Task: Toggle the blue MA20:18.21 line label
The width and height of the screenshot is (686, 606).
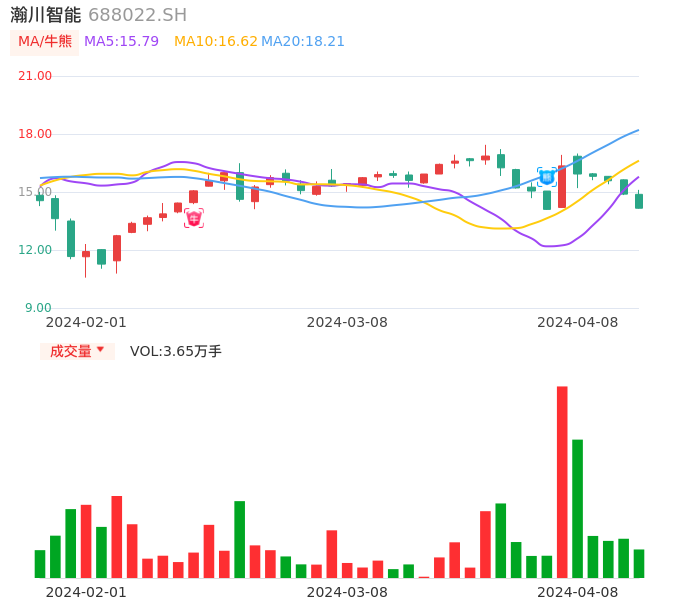Action: [303, 42]
